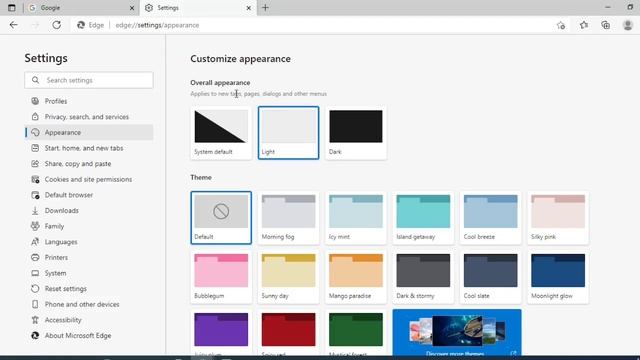Click the back navigation arrow
Screen dimensions: 640x360
click(x=13, y=25)
